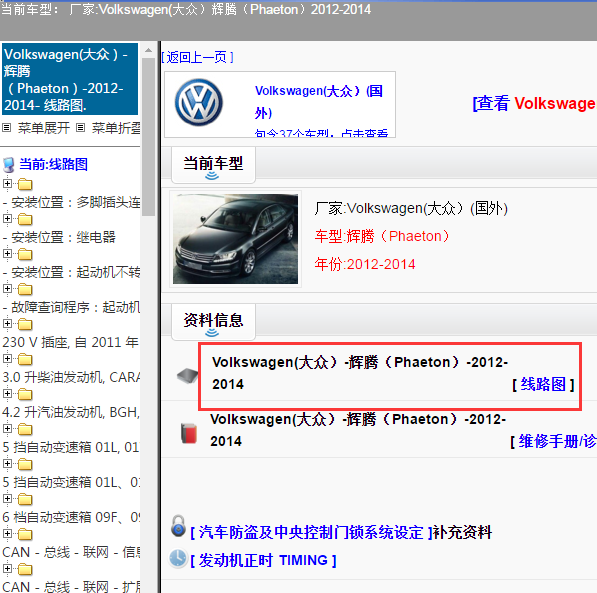This screenshot has height=593, width=597.
Task: Click the folder icon above 6 档自动变速箱 09F
Action: [25, 499]
